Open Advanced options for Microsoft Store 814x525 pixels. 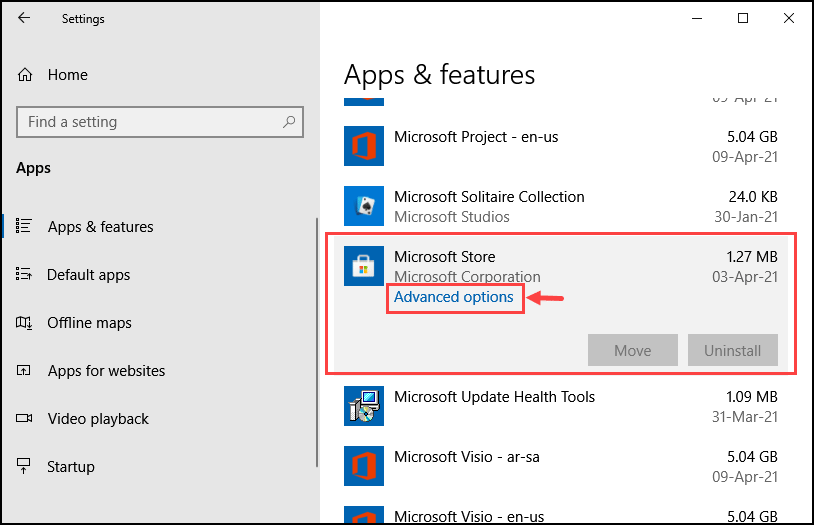(454, 297)
